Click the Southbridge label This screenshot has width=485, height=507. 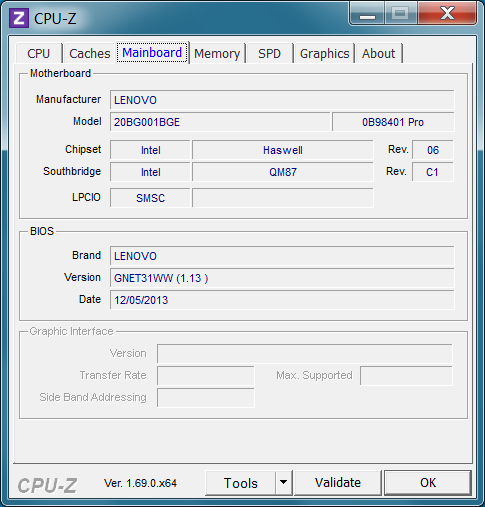tap(72, 171)
